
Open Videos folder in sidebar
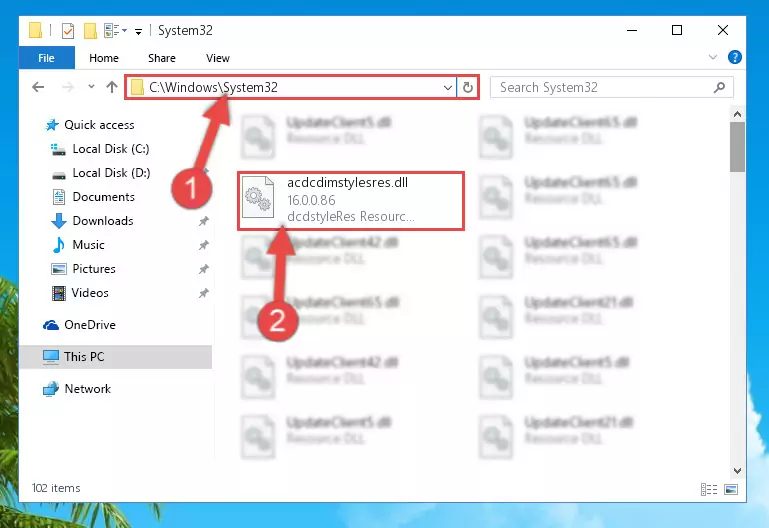90,293
